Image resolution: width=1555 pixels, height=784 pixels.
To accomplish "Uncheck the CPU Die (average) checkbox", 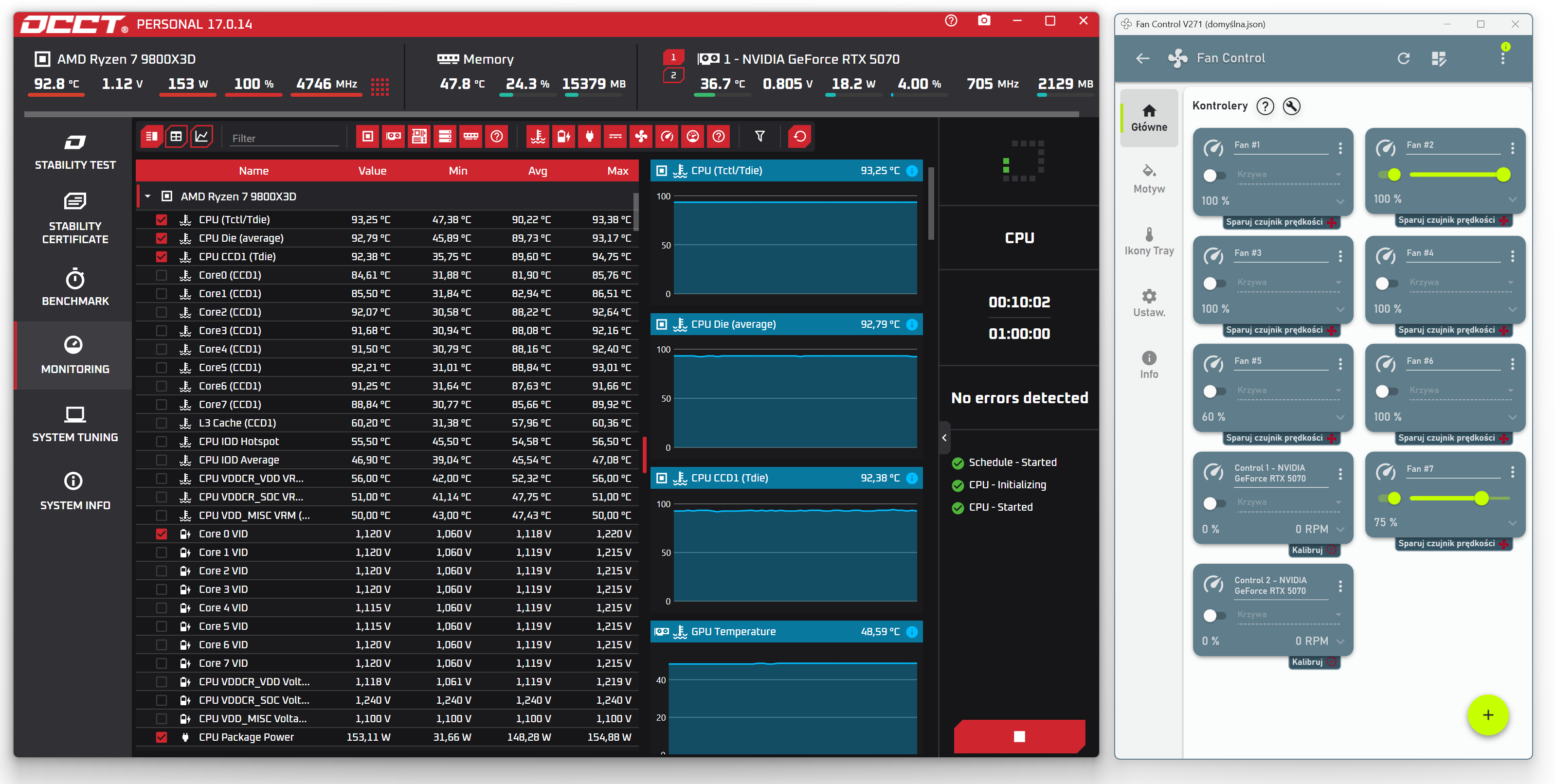I will [x=161, y=238].
